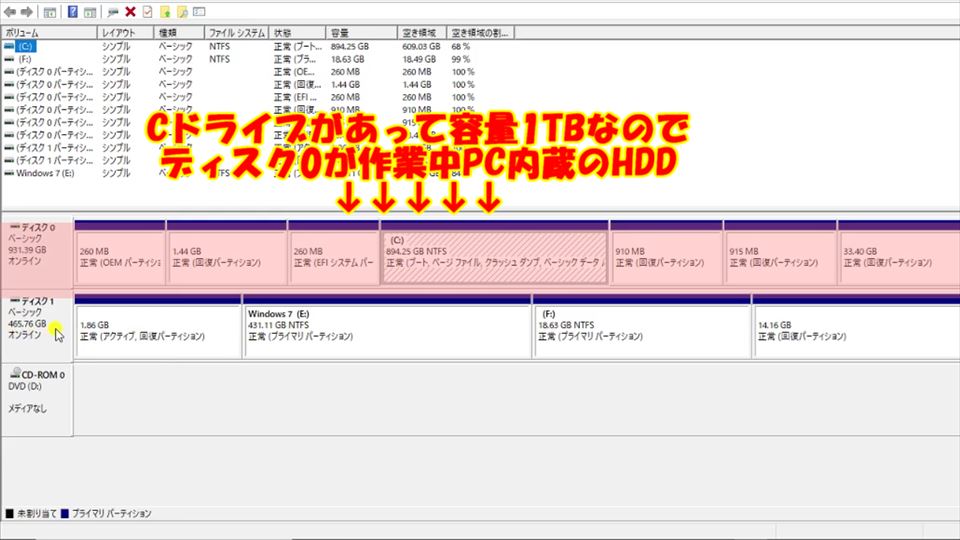The image size is (960, 540).
Task: Sort by the ボリューム column header
Action: point(49,33)
